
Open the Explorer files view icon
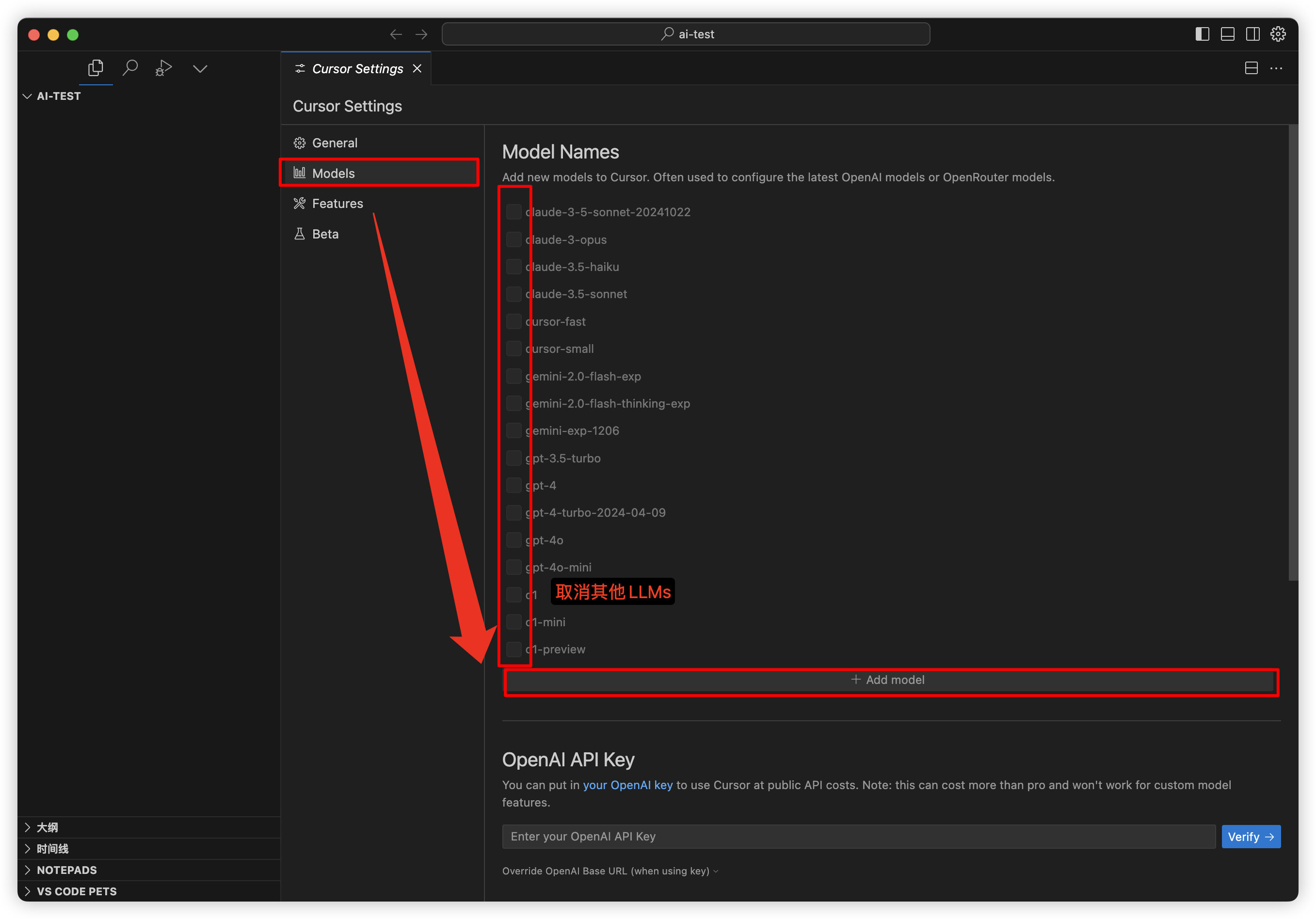coord(96,68)
